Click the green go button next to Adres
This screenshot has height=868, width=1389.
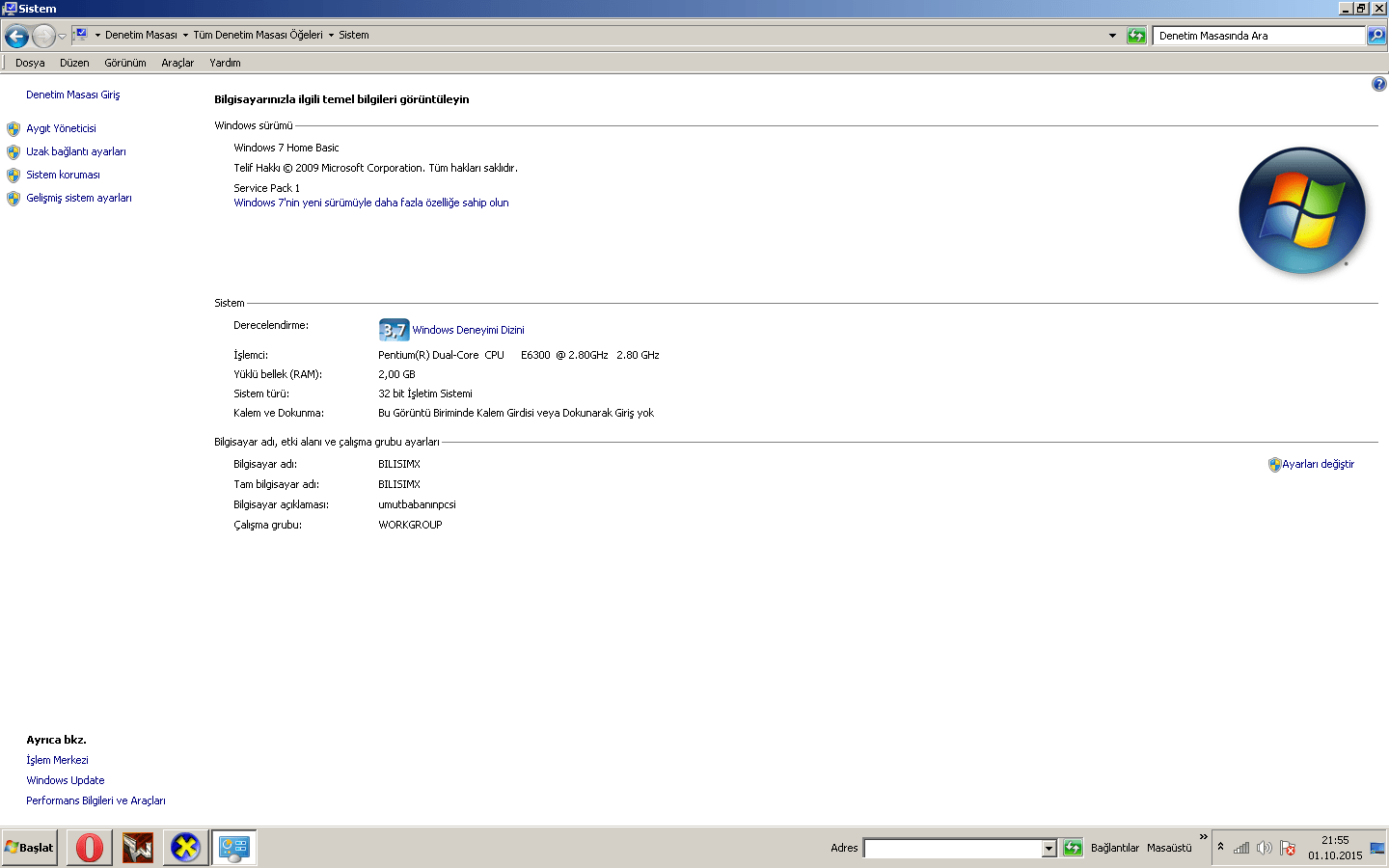pyautogui.click(x=1073, y=848)
